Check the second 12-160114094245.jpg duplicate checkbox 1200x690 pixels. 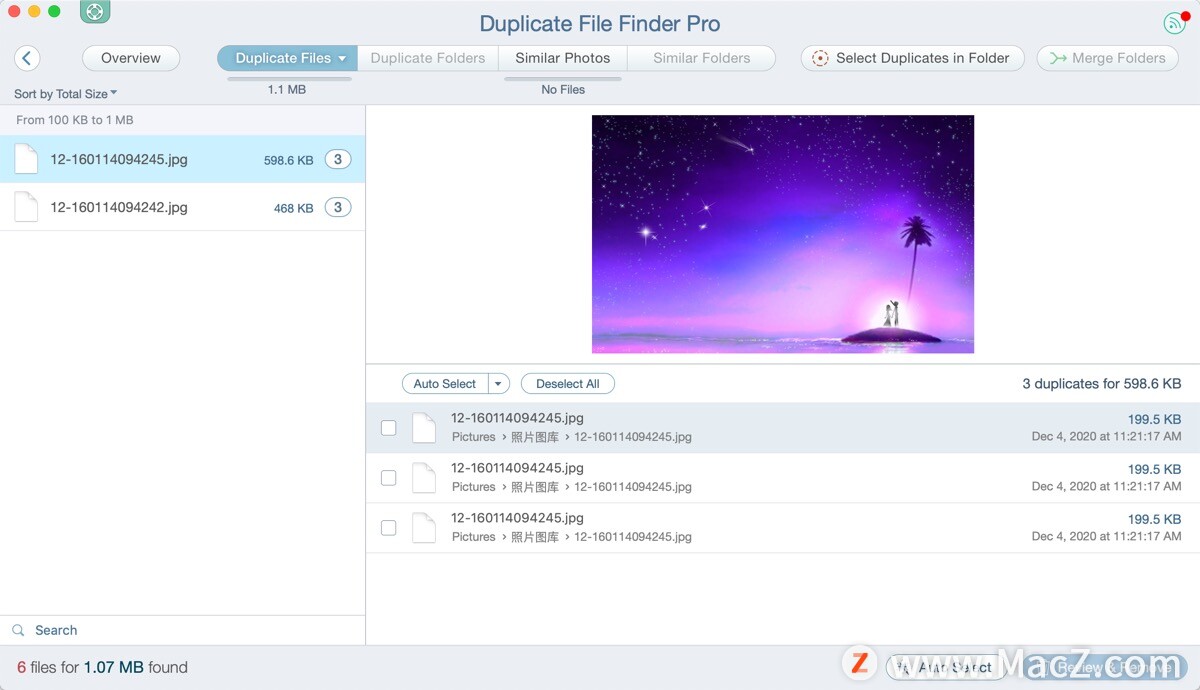click(x=388, y=478)
